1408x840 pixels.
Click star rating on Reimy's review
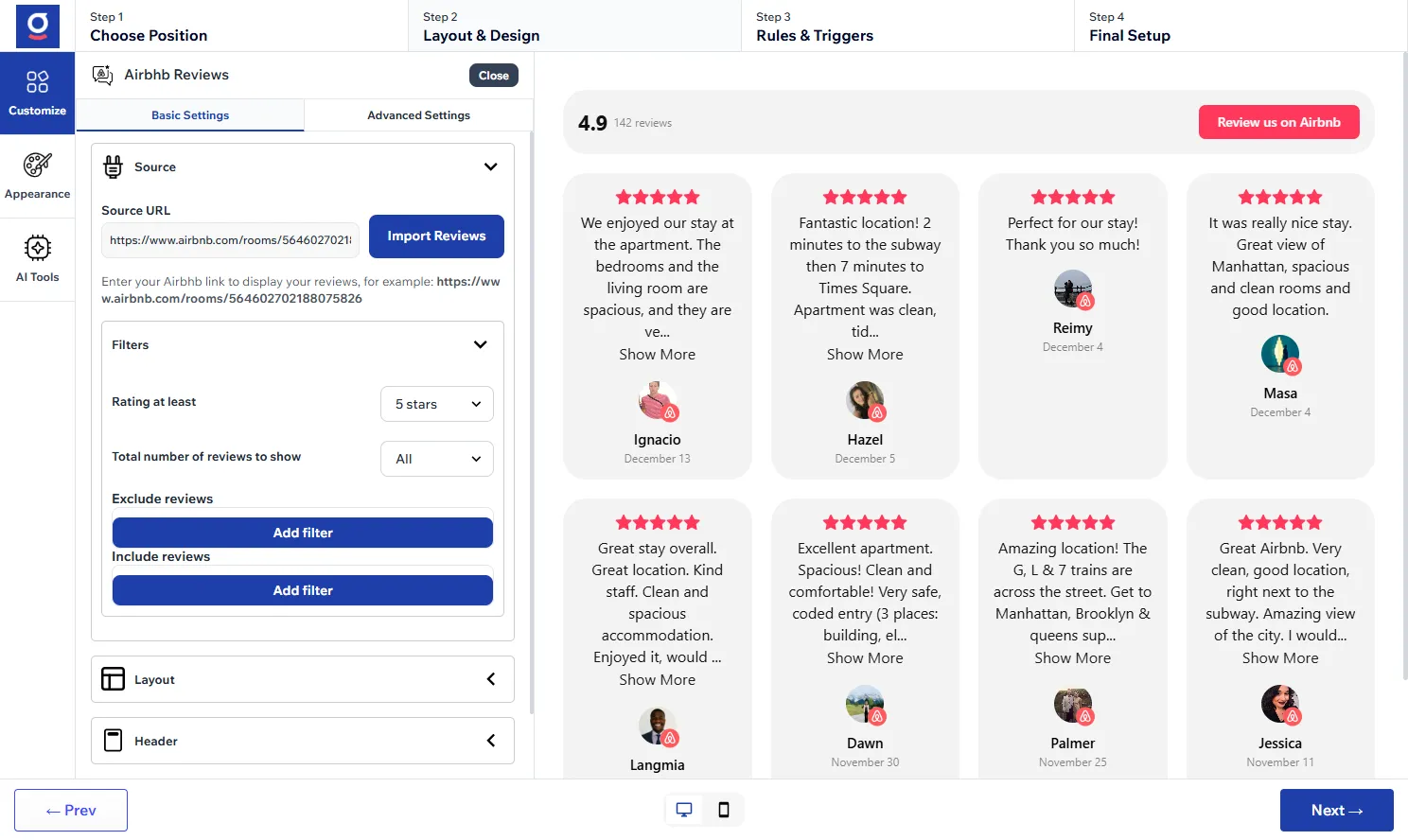tap(1073, 197)
